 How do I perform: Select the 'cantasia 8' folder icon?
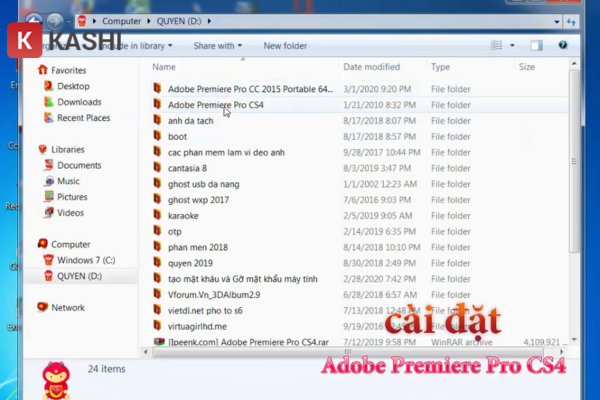click(157, 168)
